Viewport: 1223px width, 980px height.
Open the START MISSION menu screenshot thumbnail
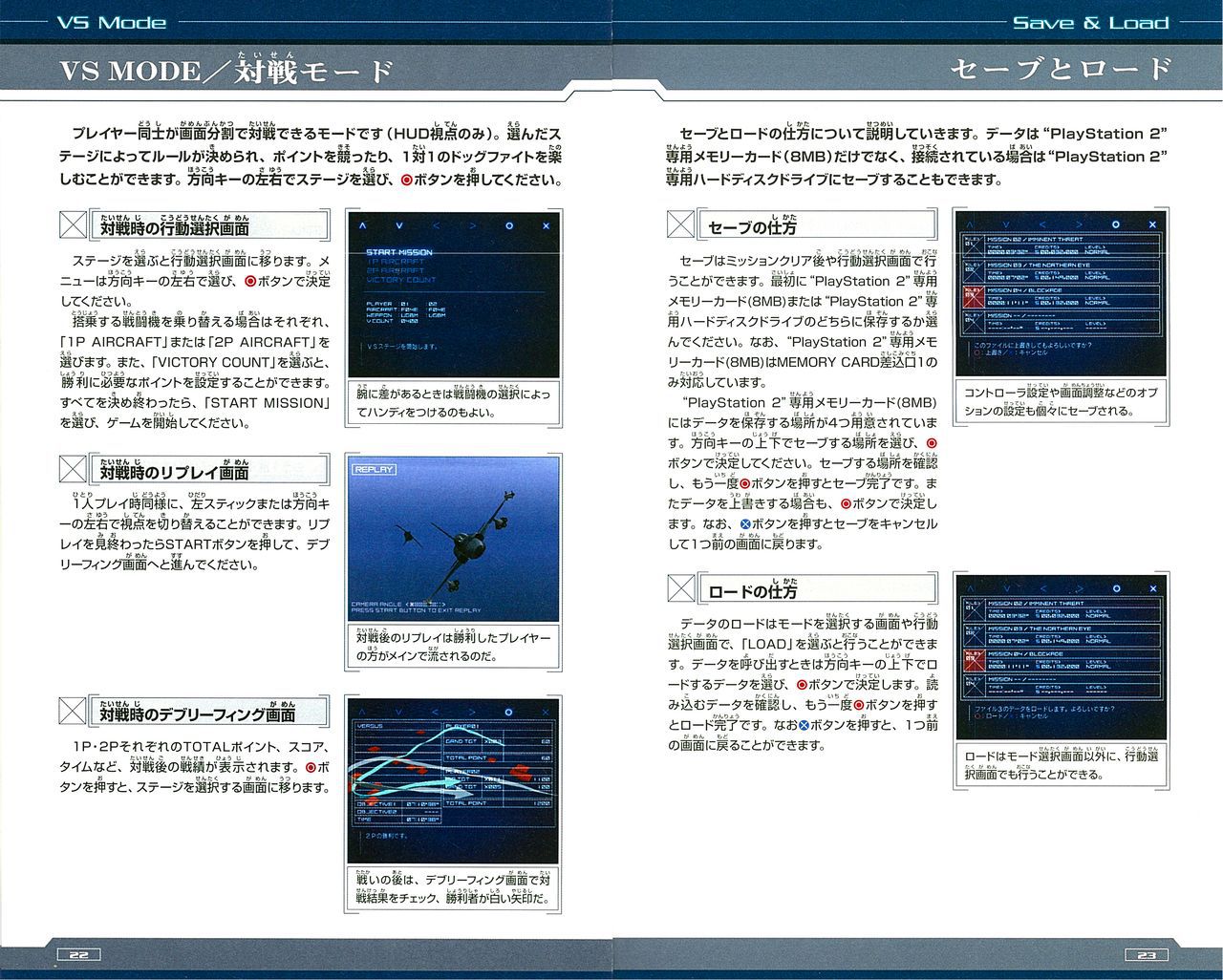[454, 294]
